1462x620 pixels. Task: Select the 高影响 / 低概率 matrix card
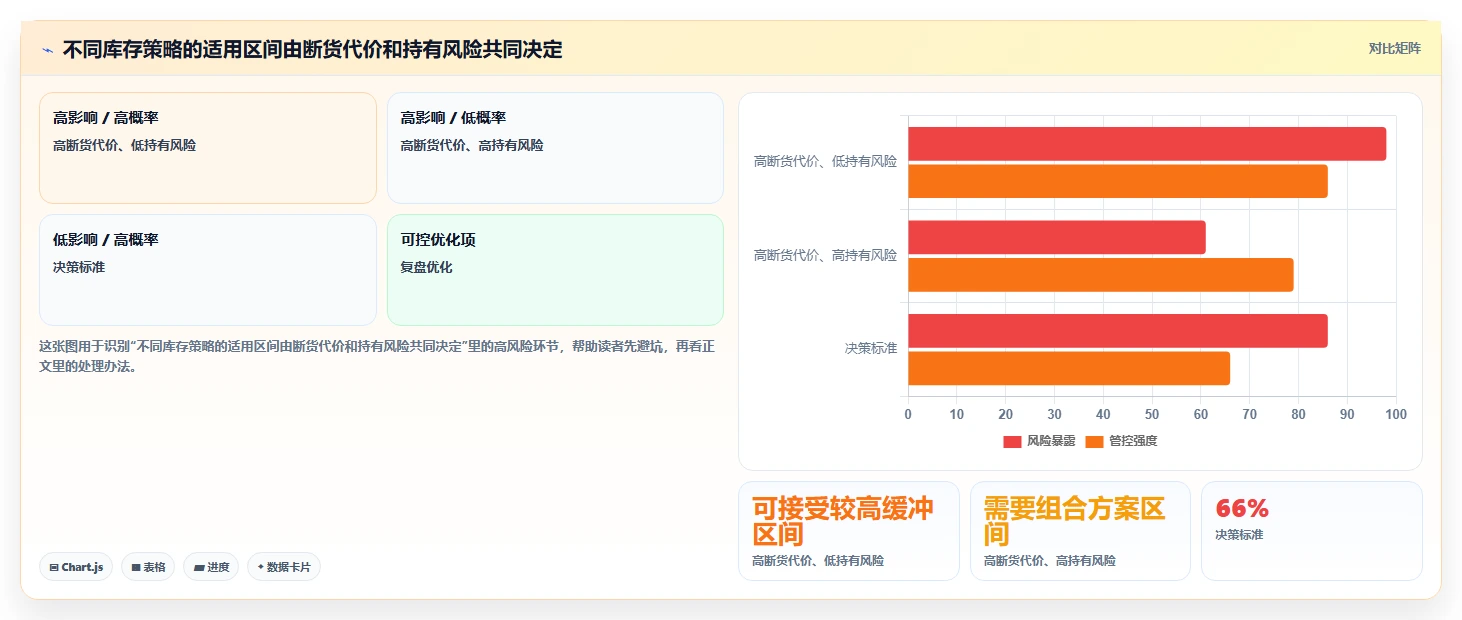click(555, 148)
